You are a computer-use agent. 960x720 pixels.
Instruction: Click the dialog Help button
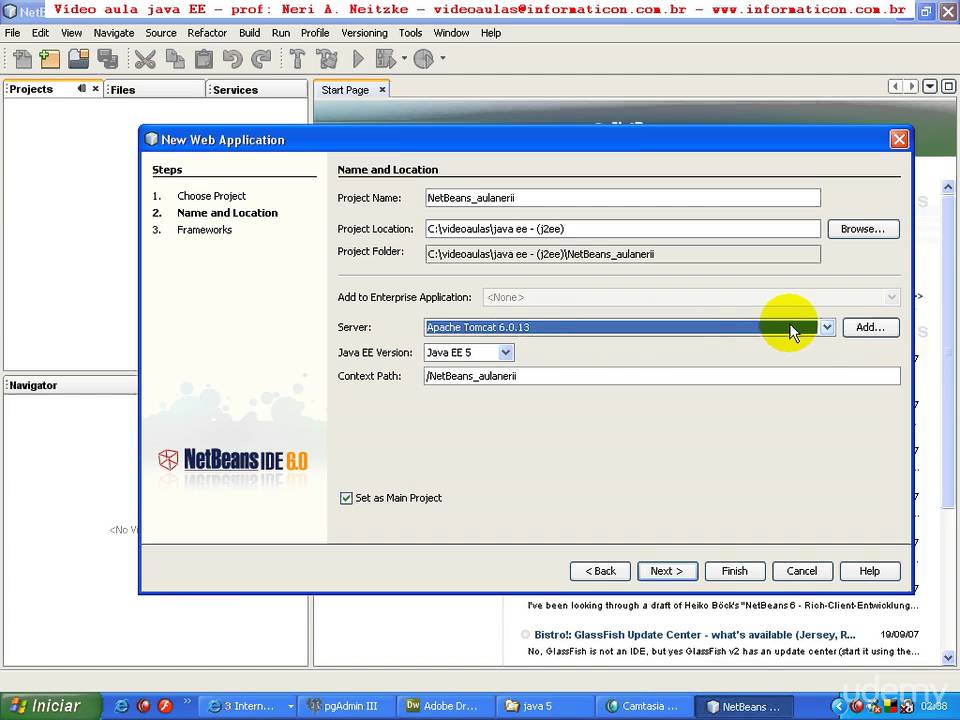coord(869,571)
